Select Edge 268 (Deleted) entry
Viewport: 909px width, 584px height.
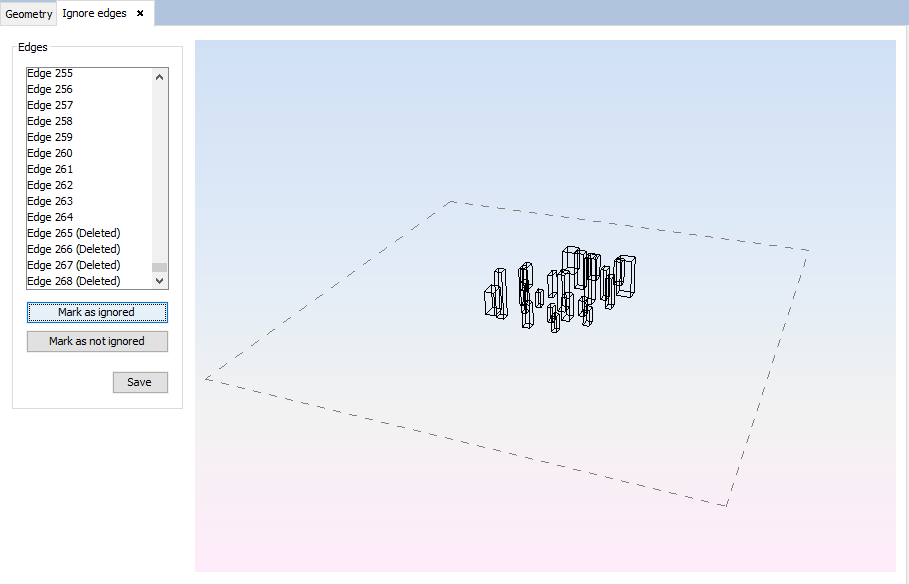coord(73,281)
